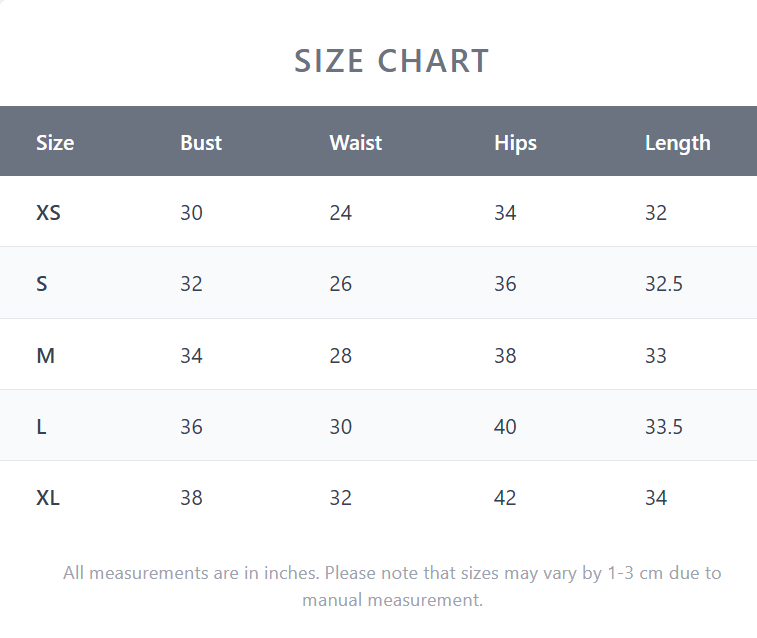
Task: Click the M size row label
Action: pyautogui.click(x=45, y=356)
